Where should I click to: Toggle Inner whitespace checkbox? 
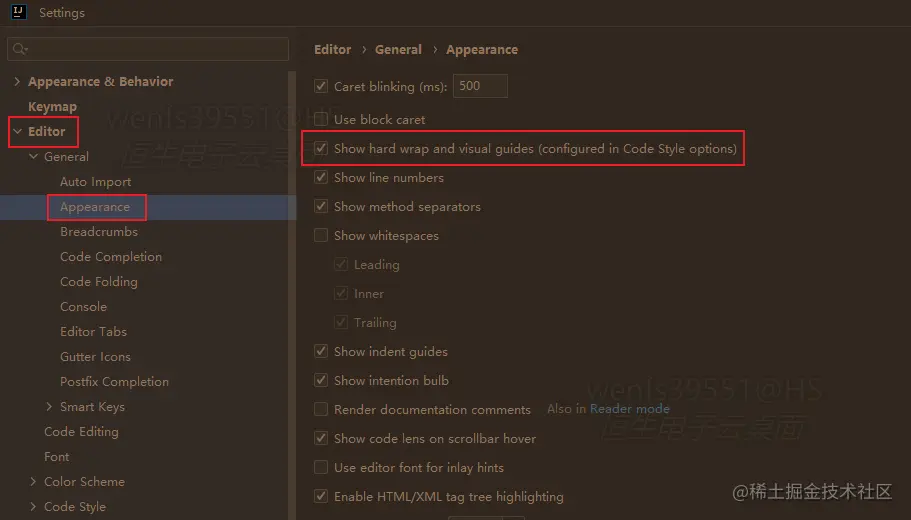pos(341,293)
